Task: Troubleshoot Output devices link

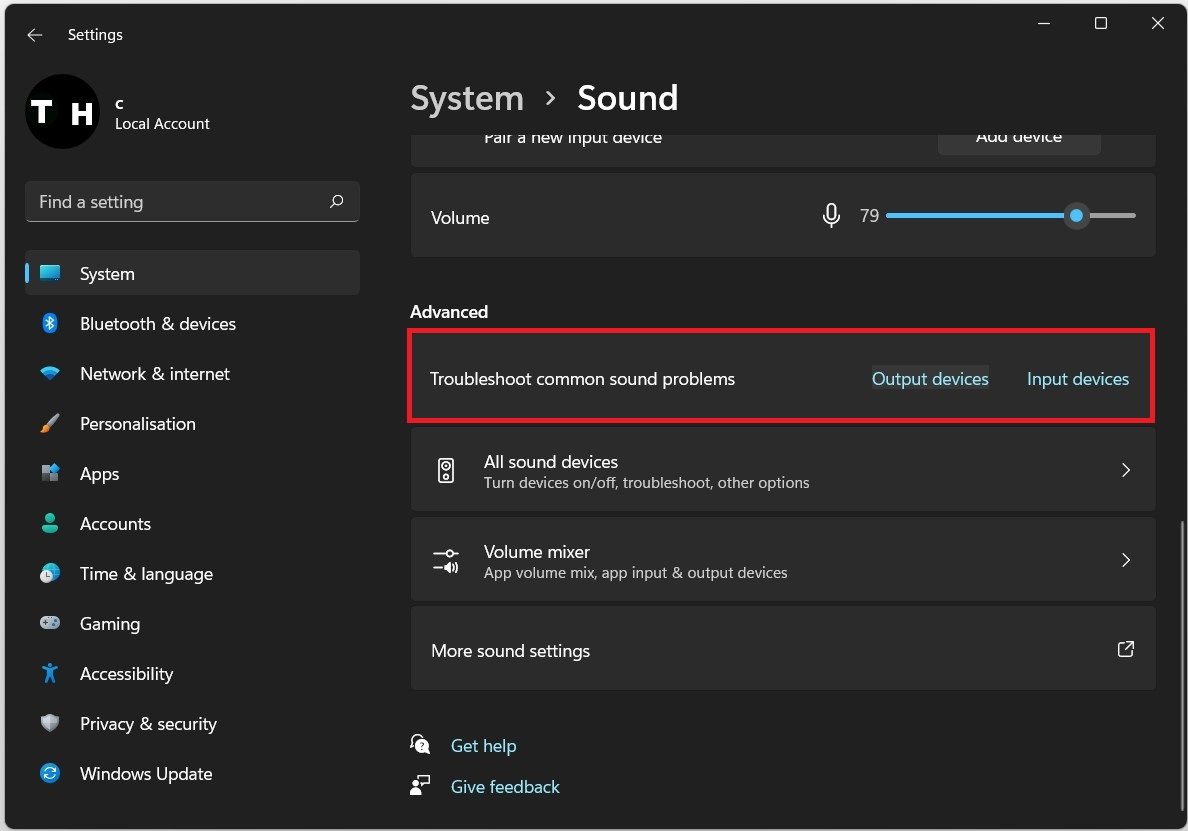Action: click(x=930, y=379)
